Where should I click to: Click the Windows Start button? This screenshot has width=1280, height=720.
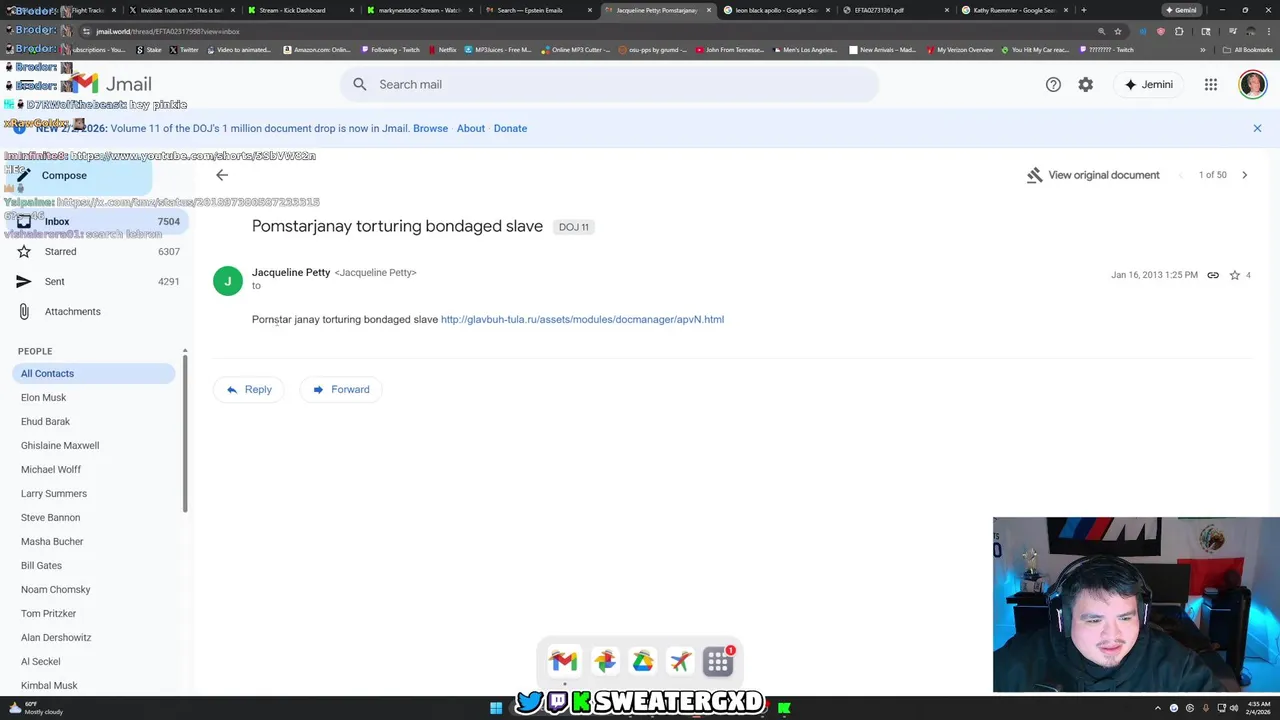[496, 708]
